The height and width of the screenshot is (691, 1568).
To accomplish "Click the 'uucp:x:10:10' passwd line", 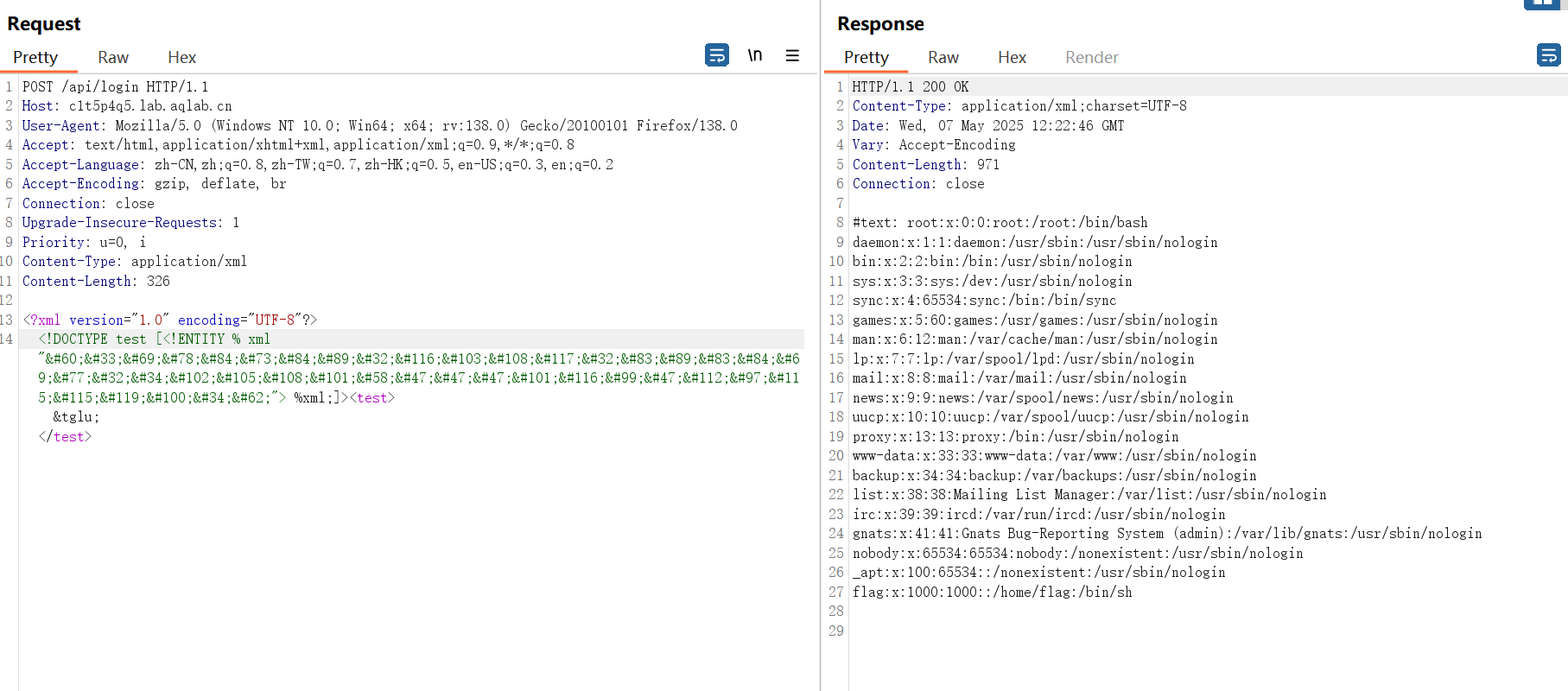I will [x=1051, y=417].
